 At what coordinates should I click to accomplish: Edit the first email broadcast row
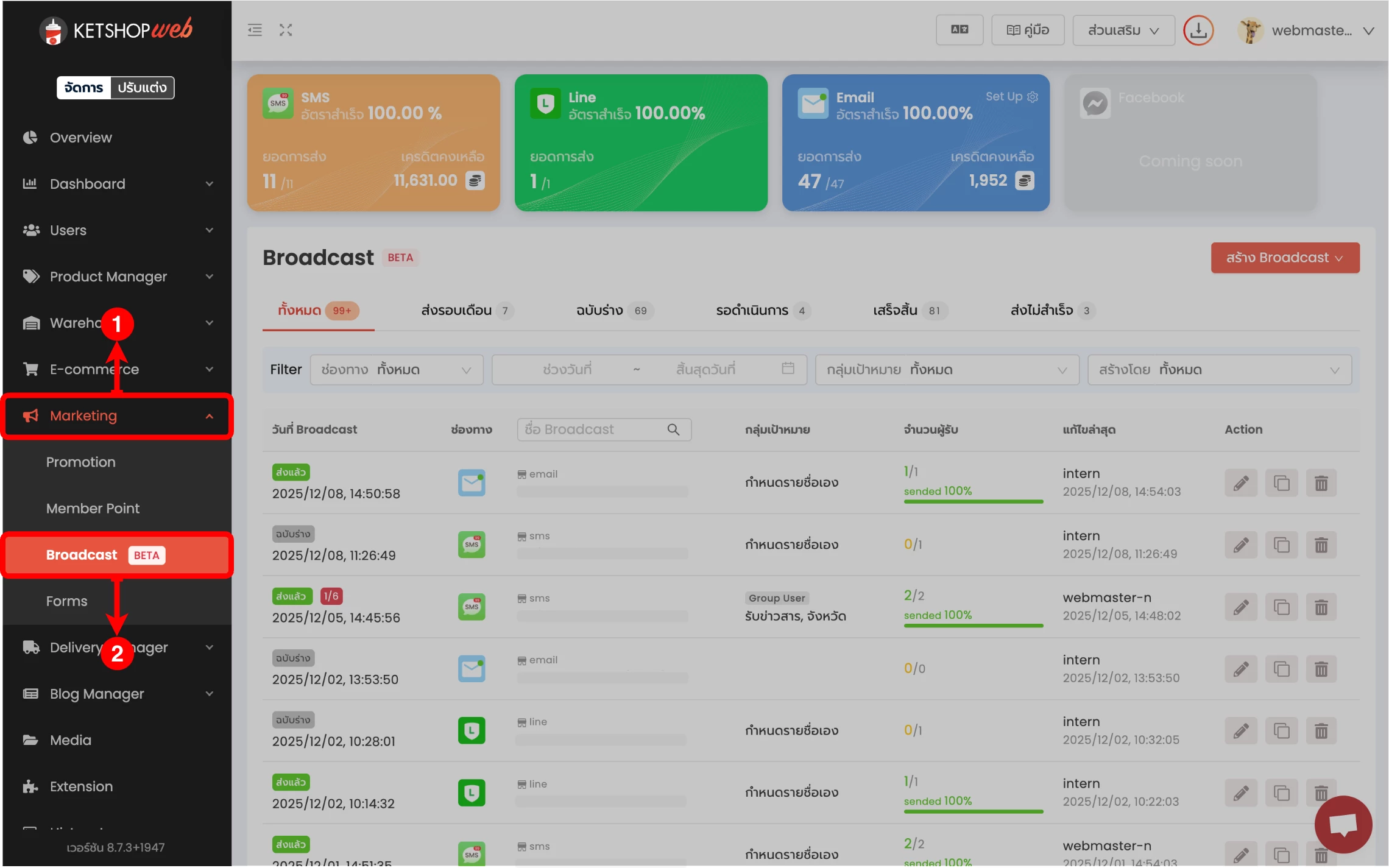coord(1240,484)
